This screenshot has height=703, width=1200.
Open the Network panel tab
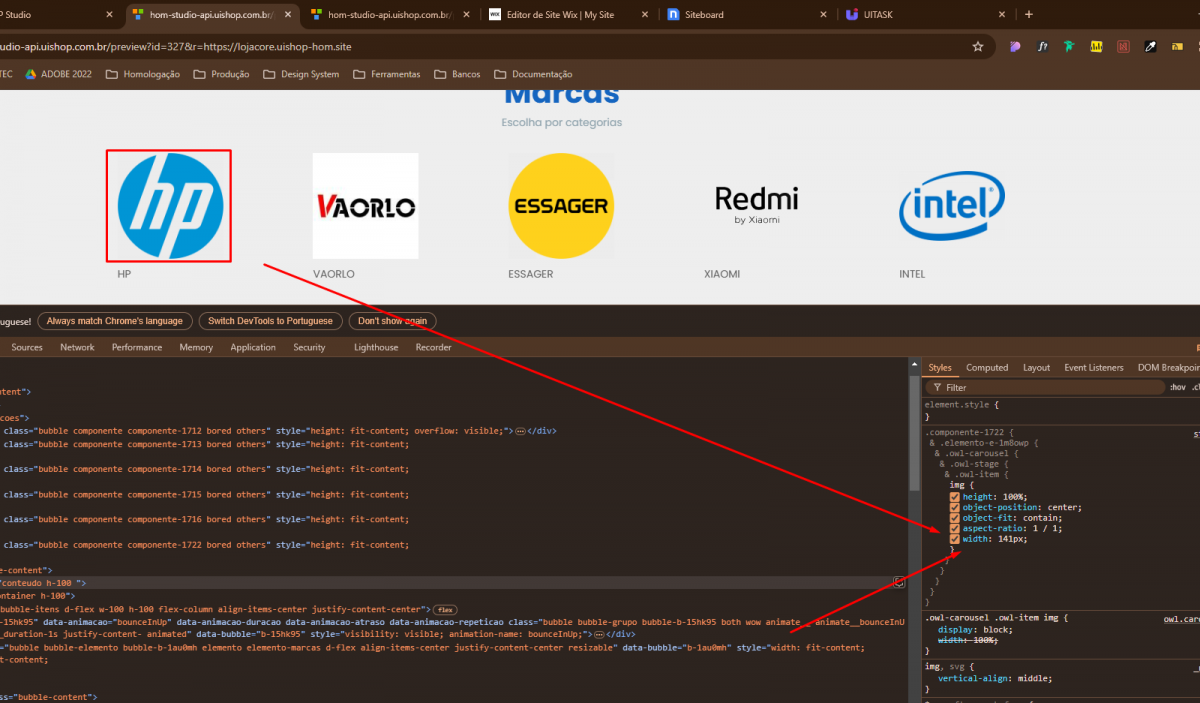click(x=77, y=347)
